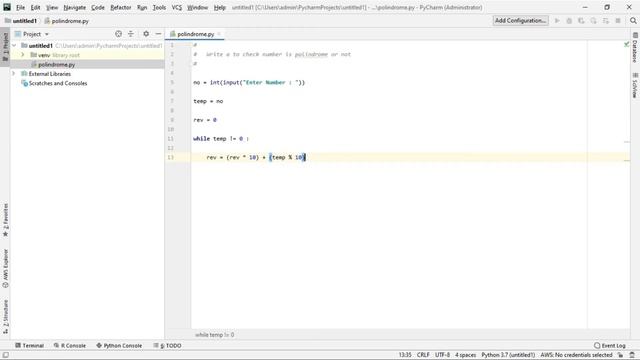Viewport: 640px width, 360px height.
Task: Click Add Configuration button
Action: tap(520, 20)
